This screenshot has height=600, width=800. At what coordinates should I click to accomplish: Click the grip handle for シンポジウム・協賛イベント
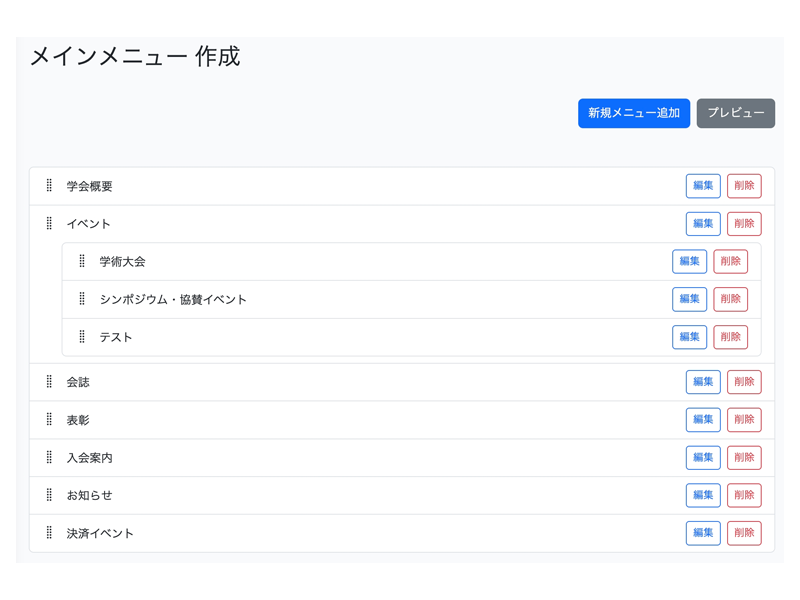pos(82,299)
